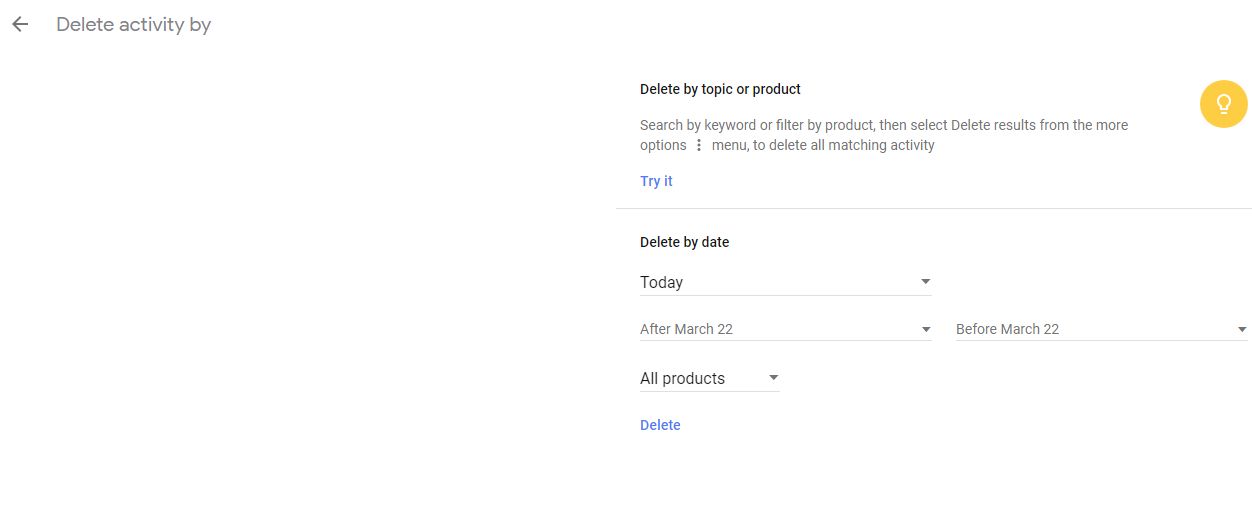Click the "Delete activity by" page title
The width and height of the screenshot is (1252, 532).
point(133,25)
